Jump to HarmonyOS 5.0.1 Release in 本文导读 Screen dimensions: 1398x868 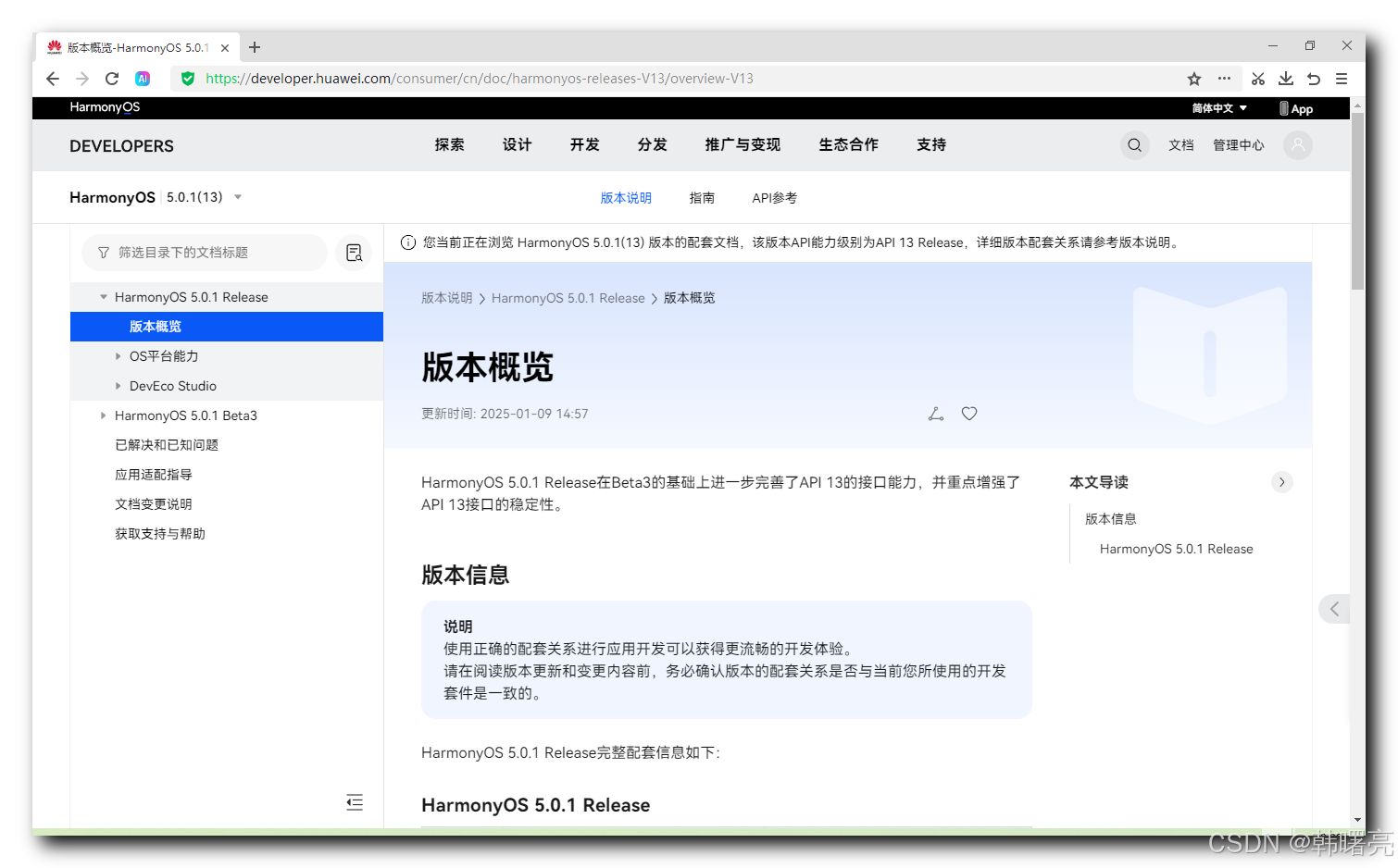click(1176, 549)
